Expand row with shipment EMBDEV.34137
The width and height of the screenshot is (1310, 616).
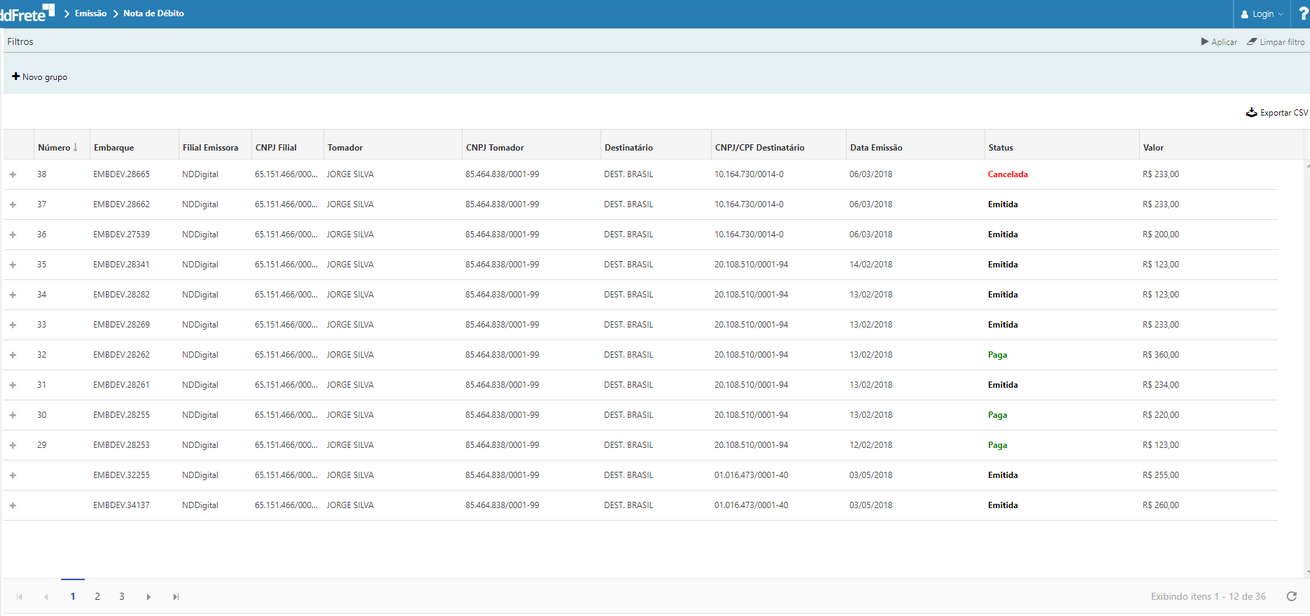13,505
